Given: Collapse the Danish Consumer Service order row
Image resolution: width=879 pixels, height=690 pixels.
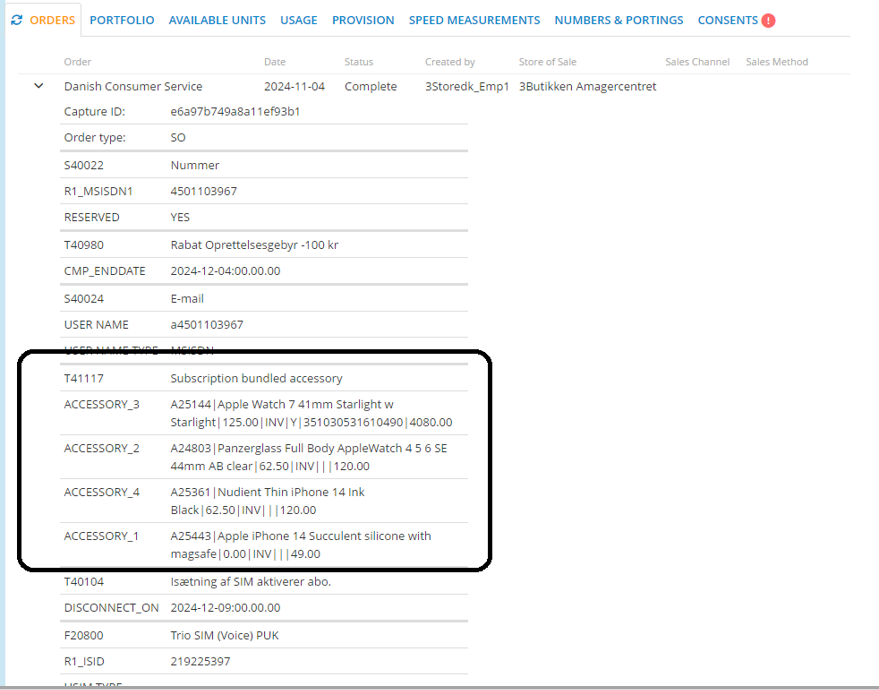Looking at the screenshot, I should 39,87.
